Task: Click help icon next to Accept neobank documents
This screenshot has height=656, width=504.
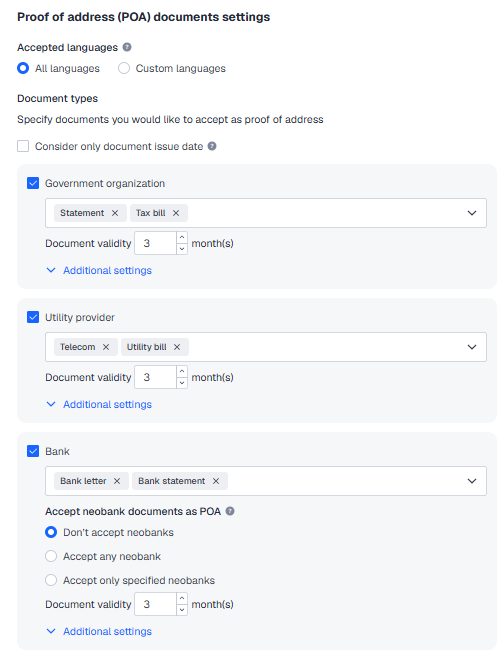Action: (230, 511)
